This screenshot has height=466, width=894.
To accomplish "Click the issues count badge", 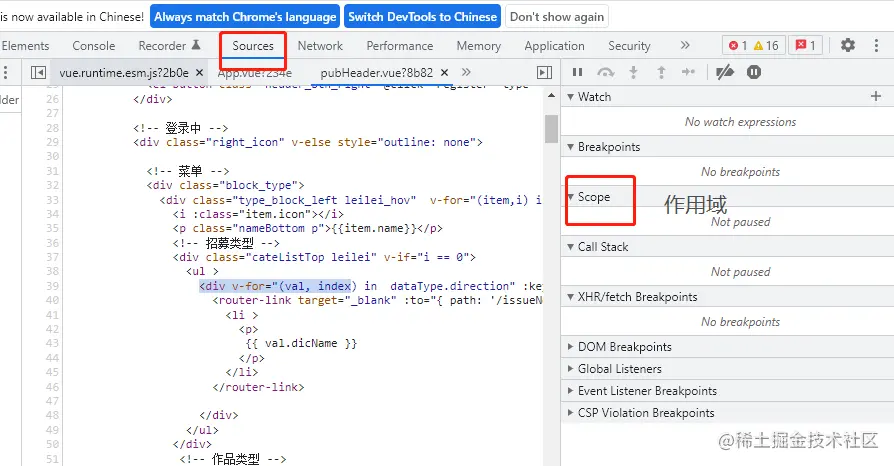I will coord(806,46).
